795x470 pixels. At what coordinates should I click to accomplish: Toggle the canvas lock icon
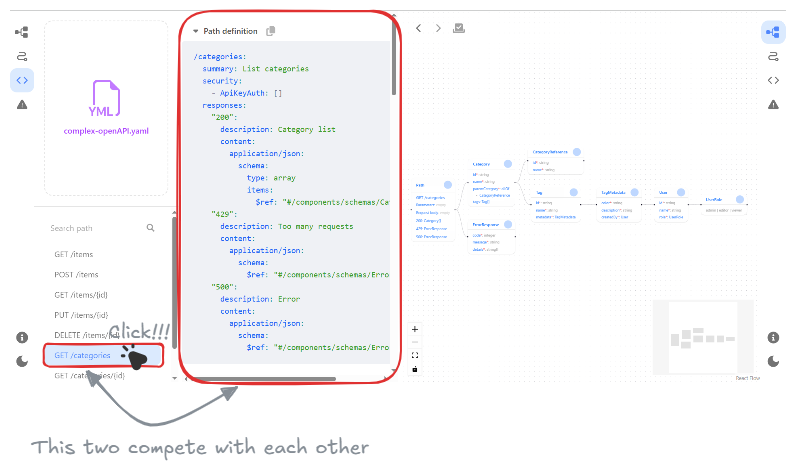click(x=415, y=369)
